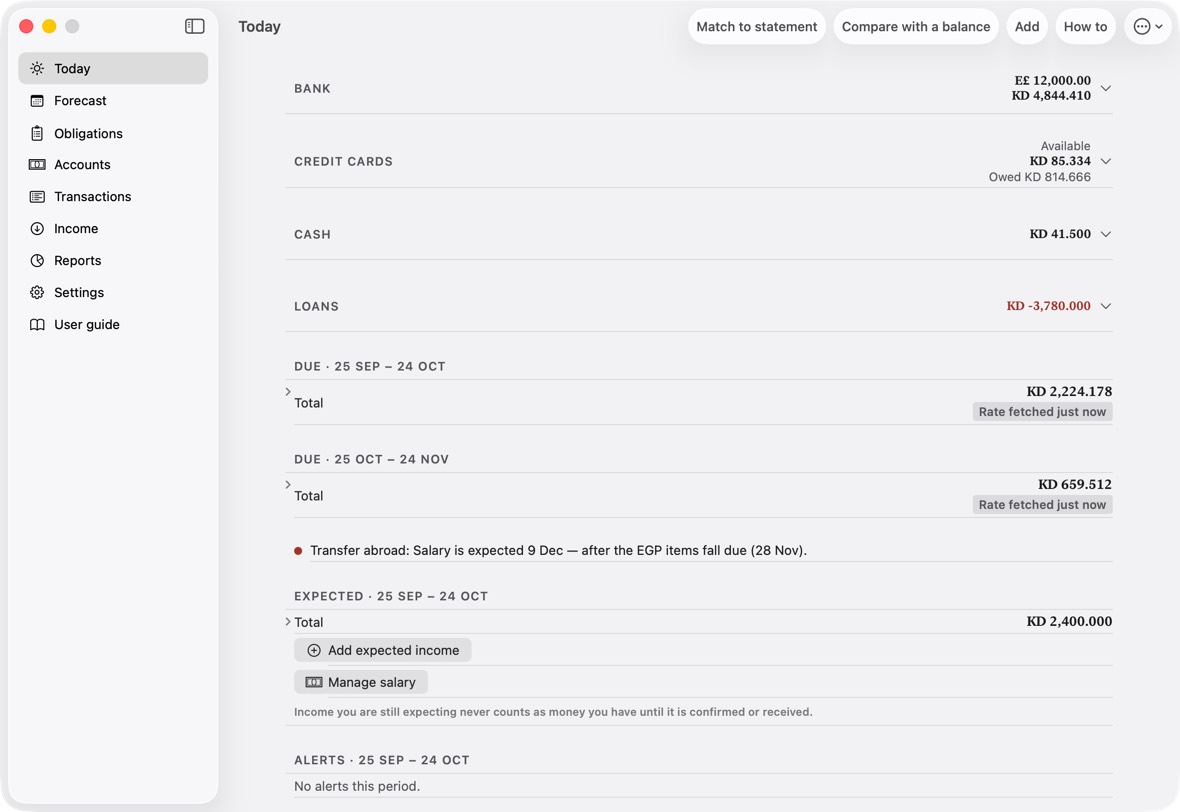Click the Manage salary label

coord(371,683)
